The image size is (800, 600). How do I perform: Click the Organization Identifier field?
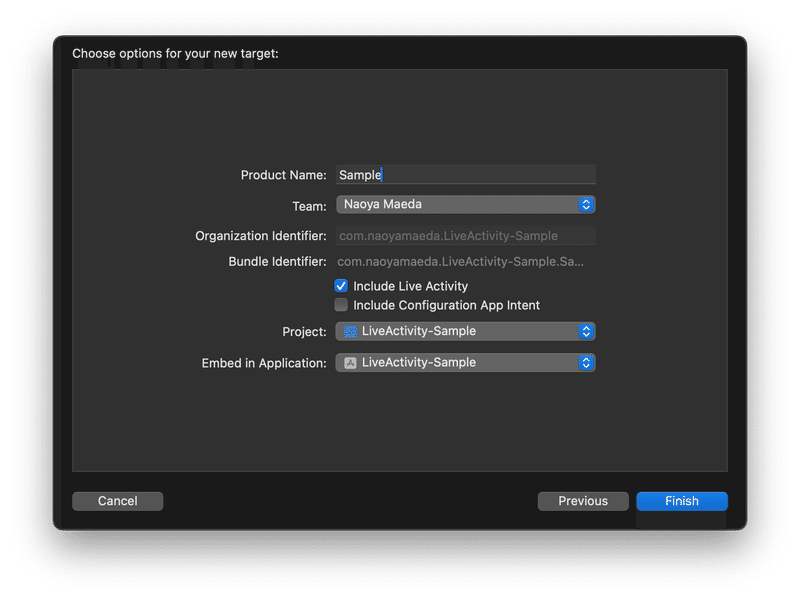(x=465, y=236)
